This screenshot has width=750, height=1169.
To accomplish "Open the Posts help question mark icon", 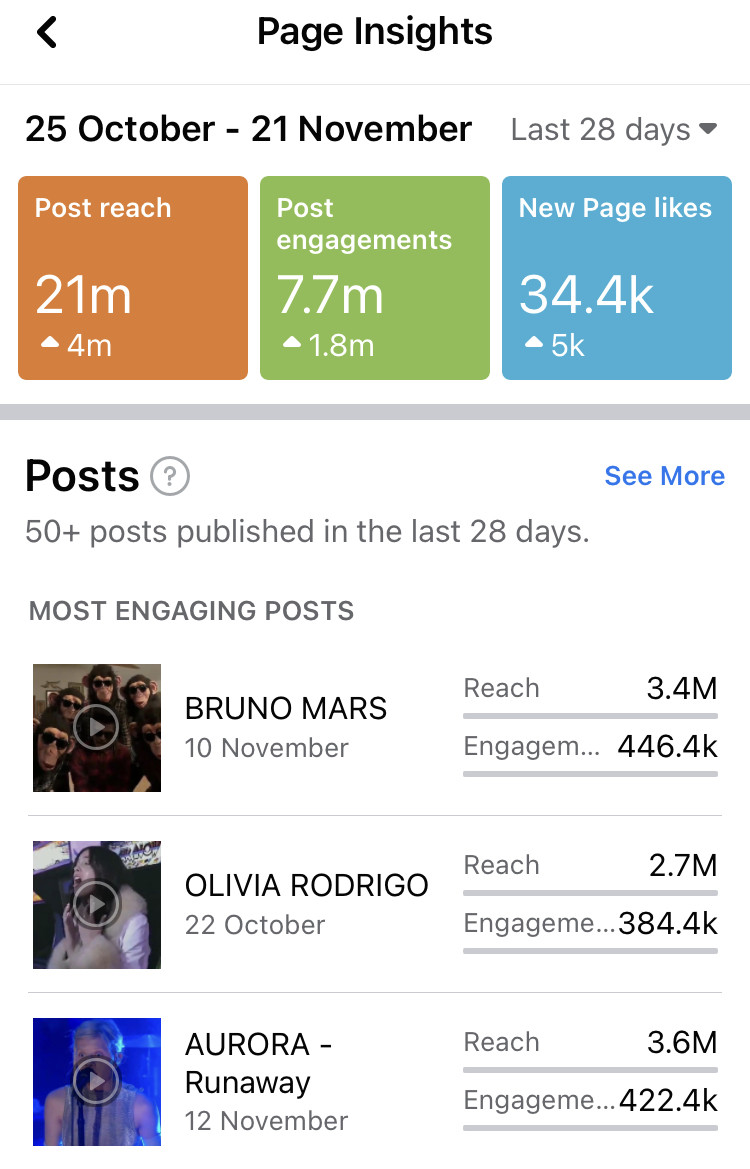I will click(170, 476).
